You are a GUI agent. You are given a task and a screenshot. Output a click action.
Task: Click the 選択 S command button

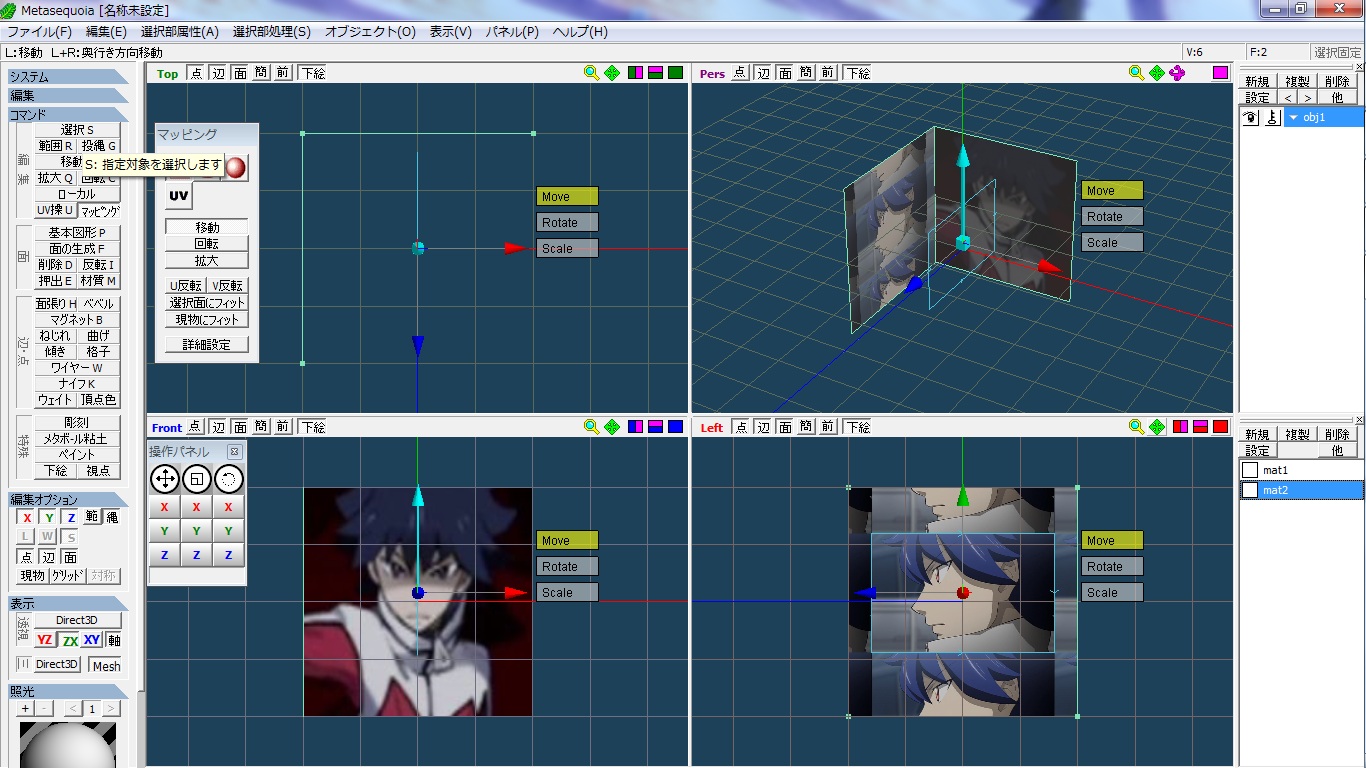pos(77,130)
